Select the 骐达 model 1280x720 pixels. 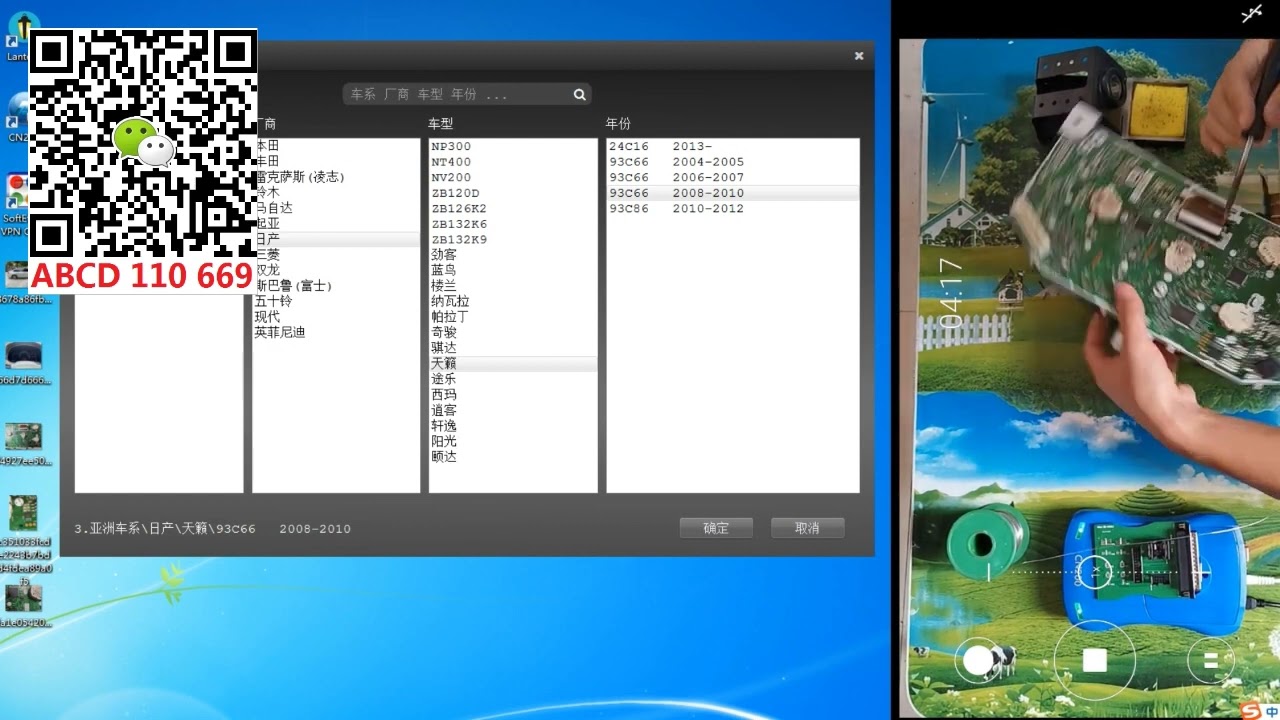[x=513, y=348]
